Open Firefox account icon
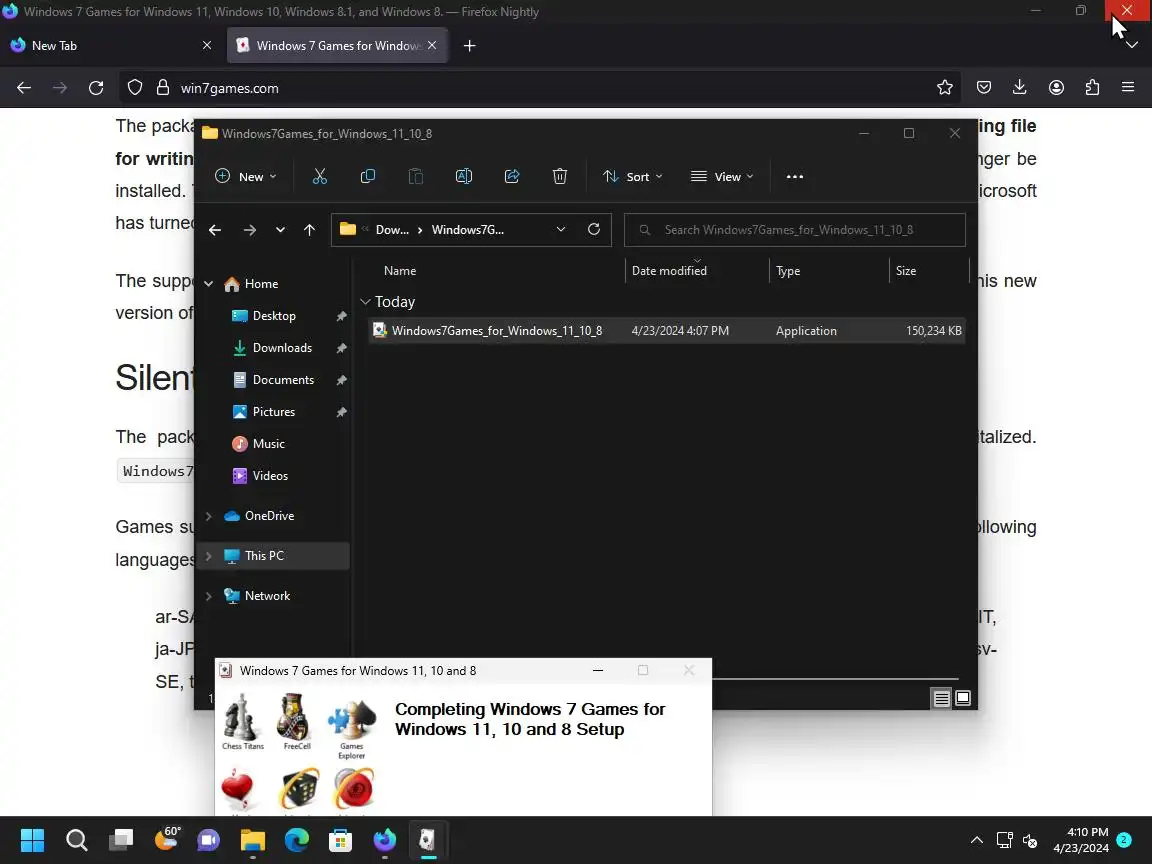This screenshot has height=864, width=1152. point(1056,88)
